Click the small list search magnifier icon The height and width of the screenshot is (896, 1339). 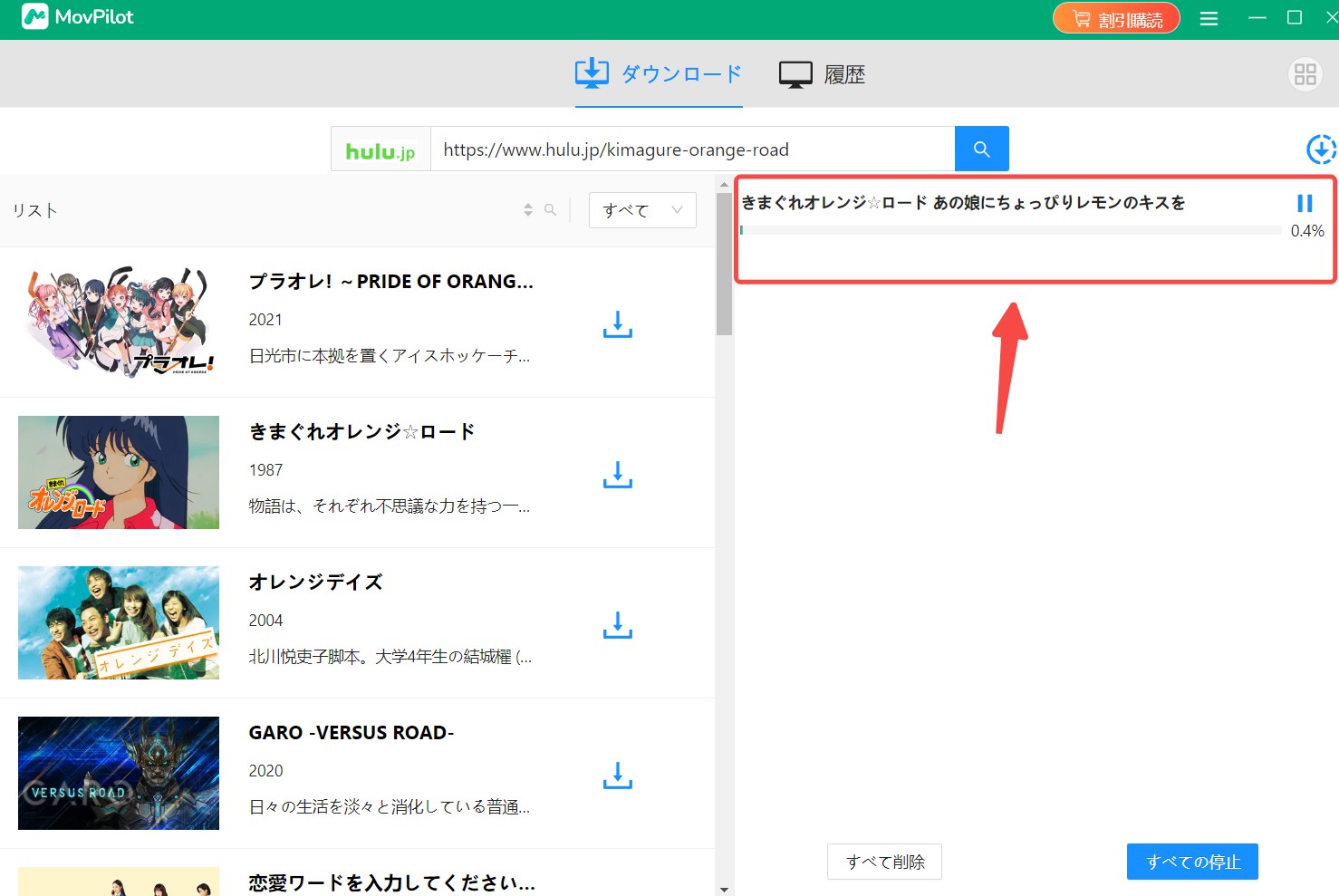(x=550, y=210)
